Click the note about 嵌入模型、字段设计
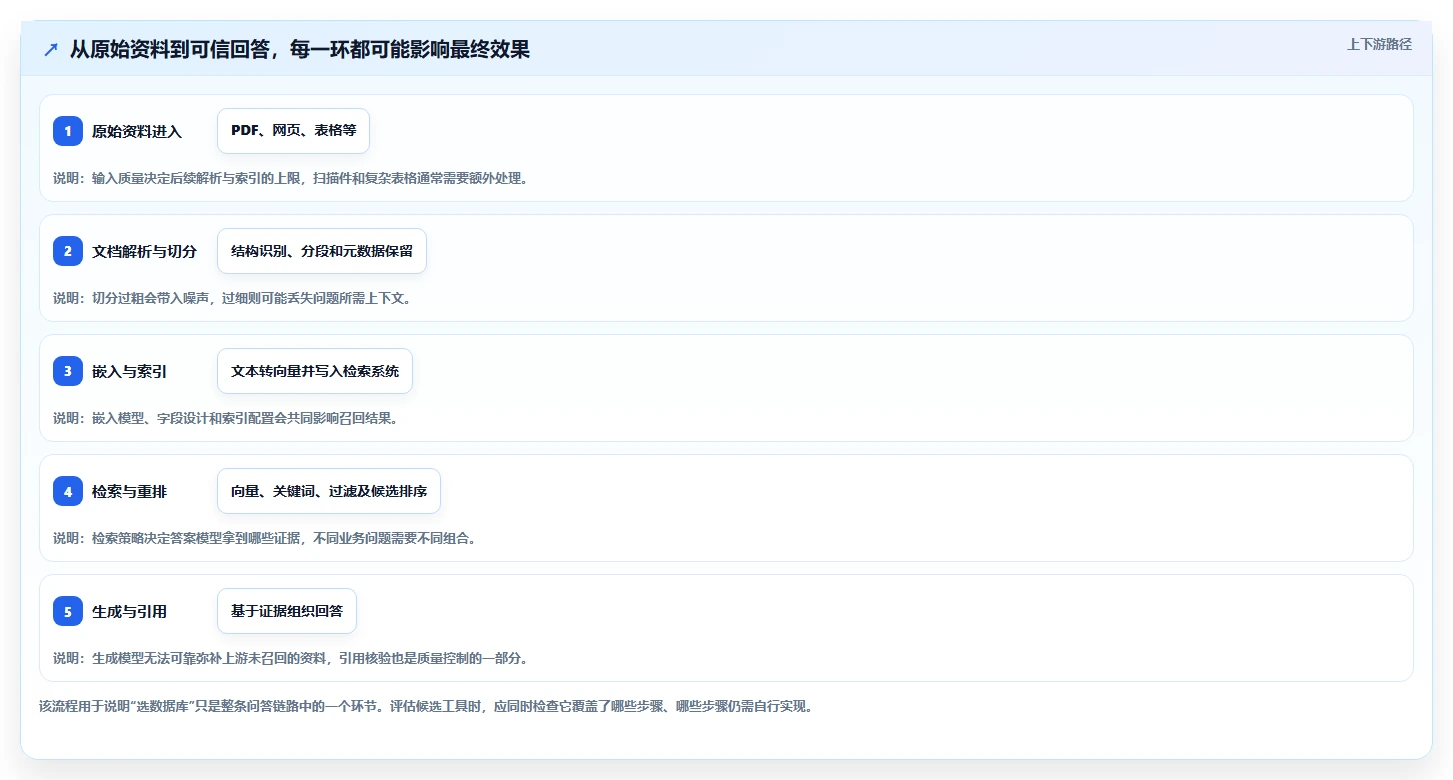 pos(226,418)
